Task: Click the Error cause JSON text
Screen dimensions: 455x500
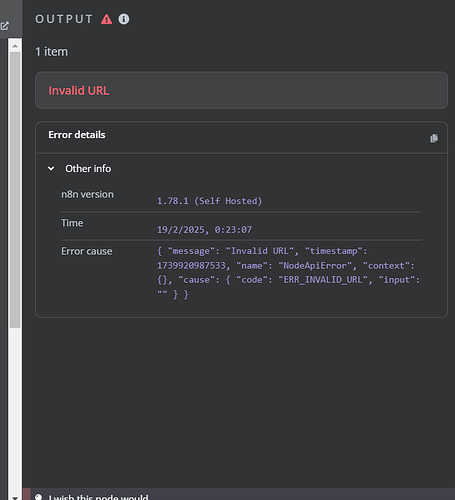Action: tap(288, 273)
